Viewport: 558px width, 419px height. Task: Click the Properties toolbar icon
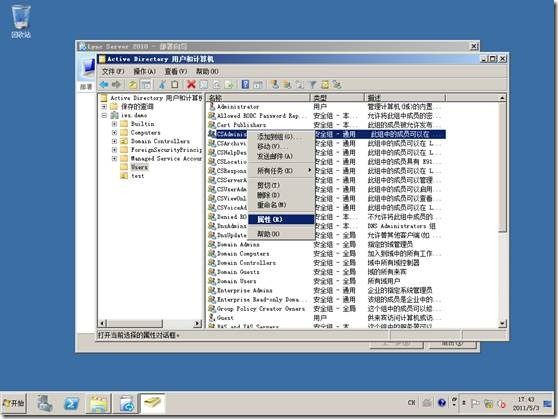click(204, 85)
